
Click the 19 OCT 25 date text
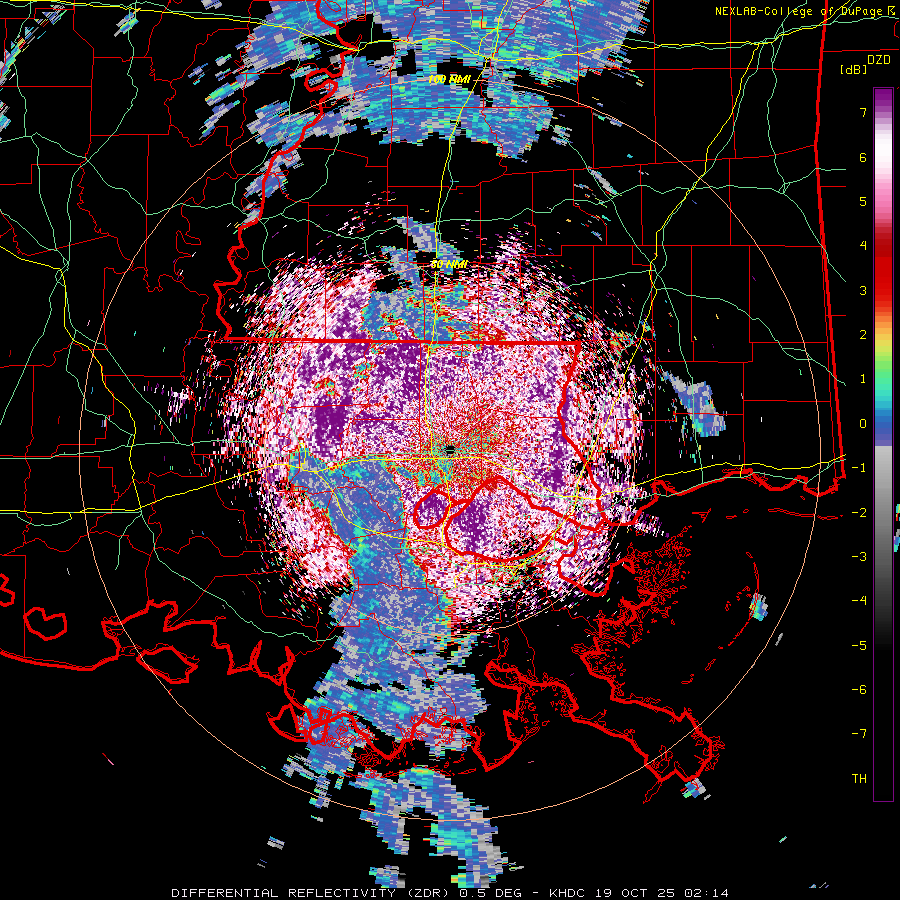coord(635,893)
